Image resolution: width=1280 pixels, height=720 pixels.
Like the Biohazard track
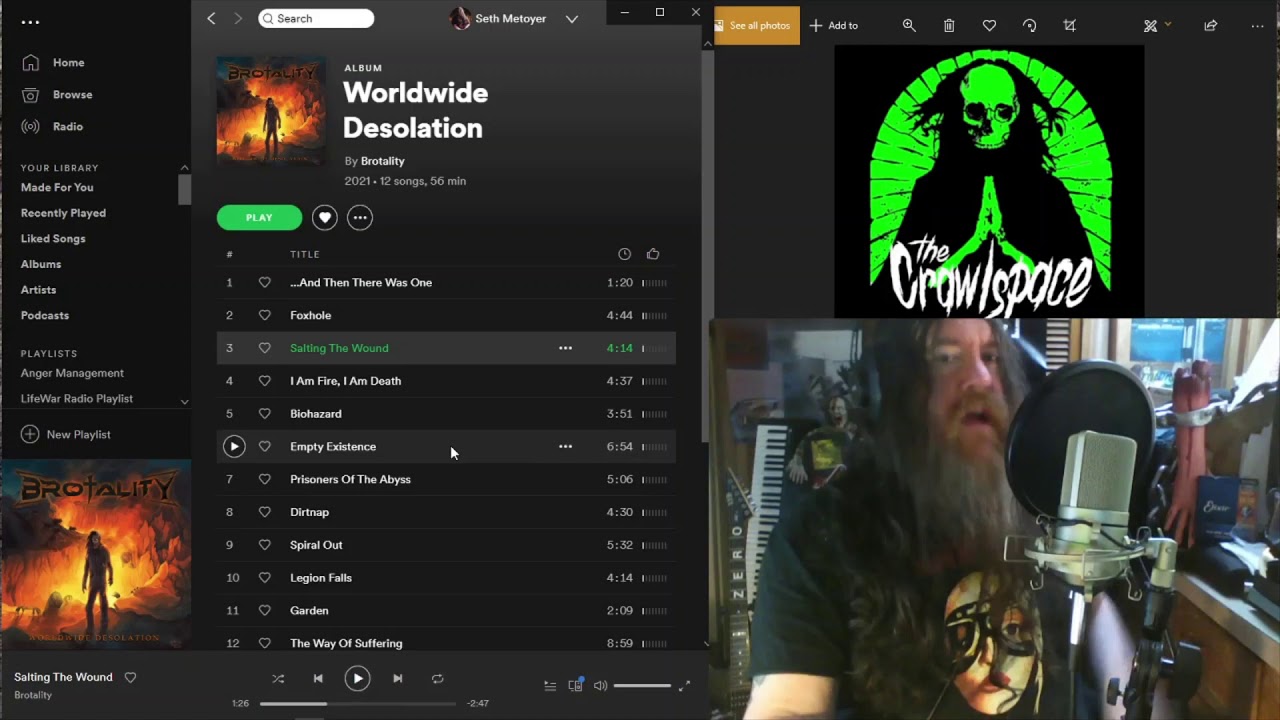(x=264, y=414)
